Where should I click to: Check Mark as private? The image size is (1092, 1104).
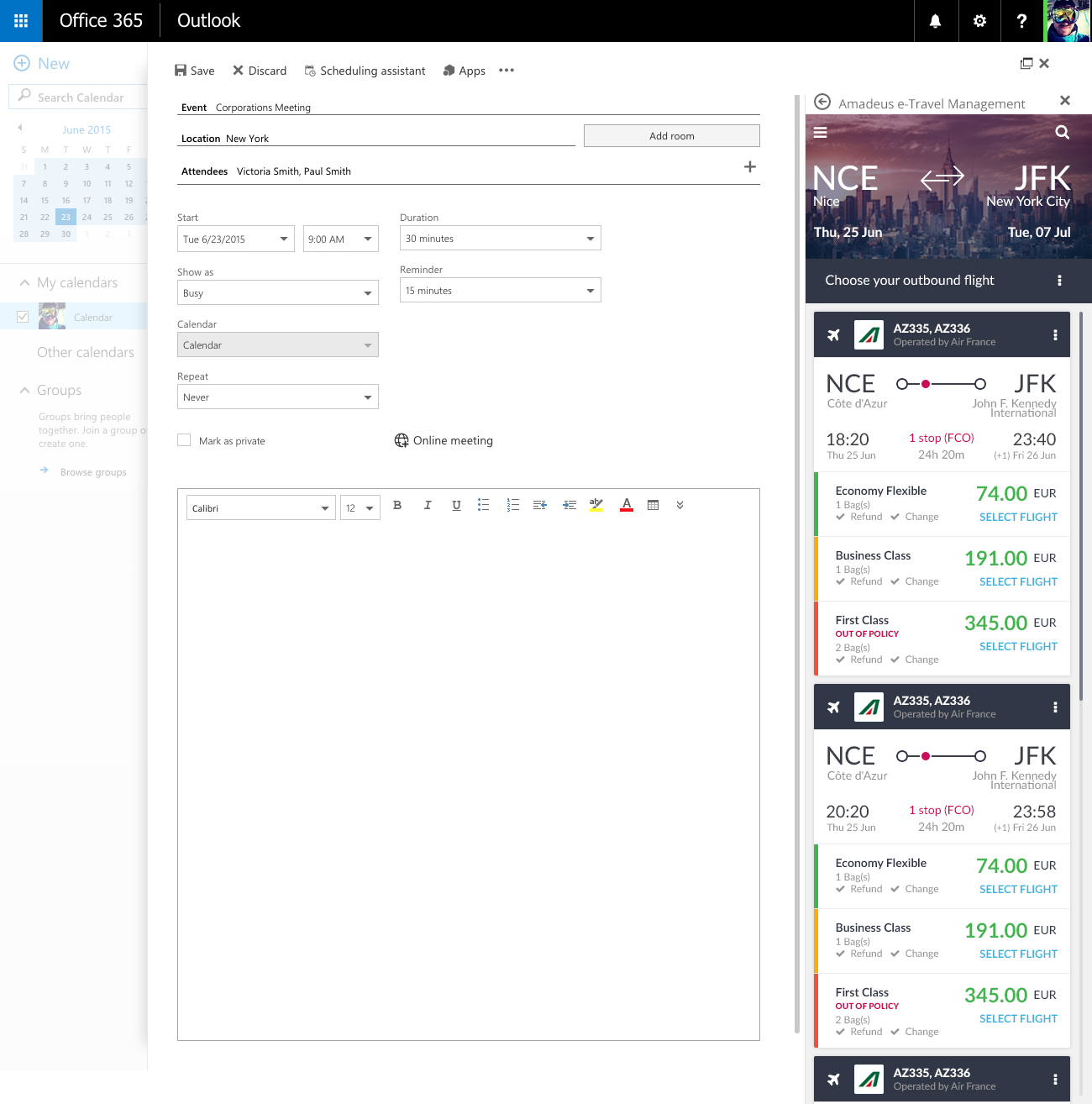point(184,440)
